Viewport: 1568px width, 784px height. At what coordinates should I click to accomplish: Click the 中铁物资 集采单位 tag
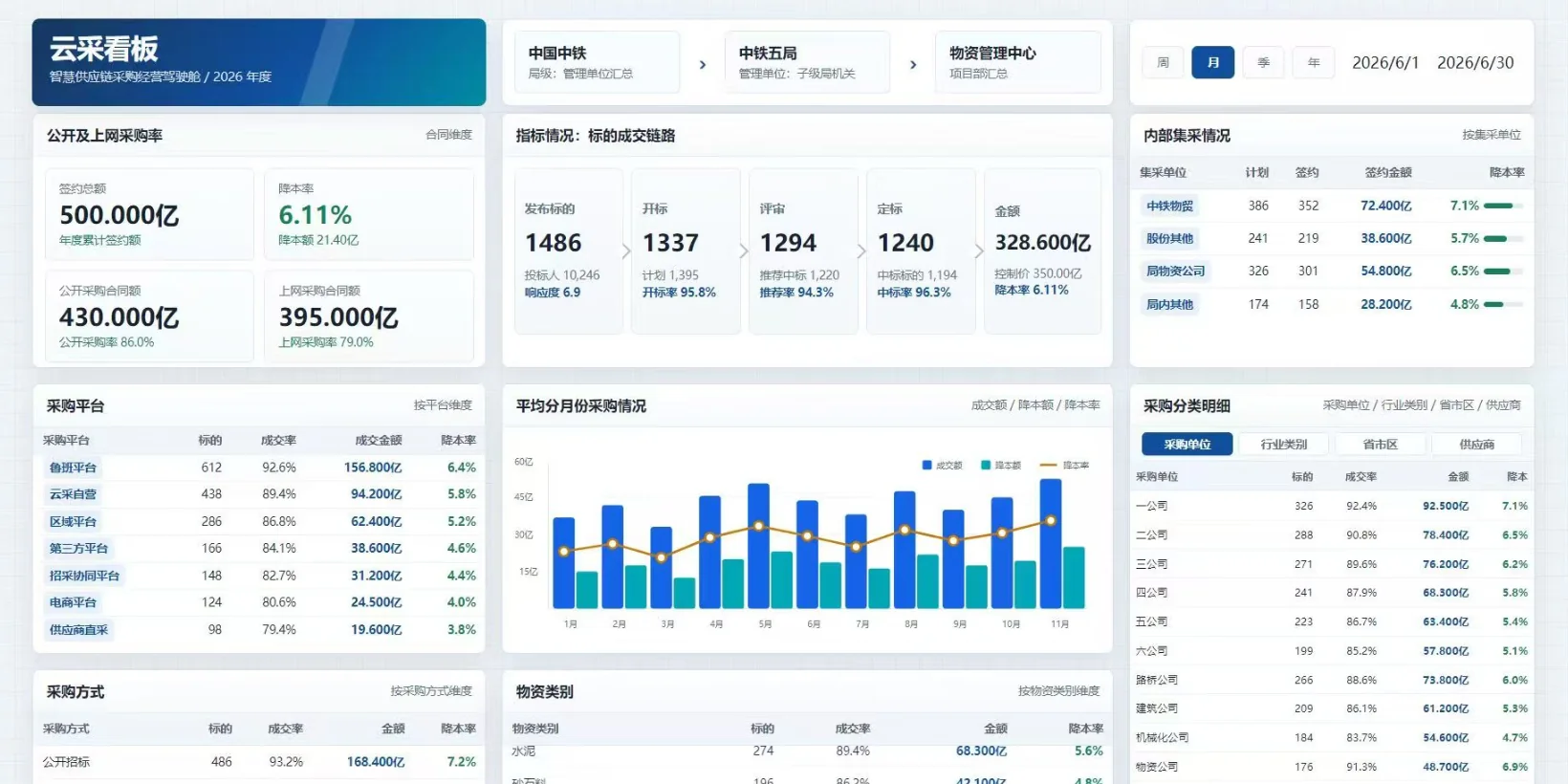pos(1169,206)
